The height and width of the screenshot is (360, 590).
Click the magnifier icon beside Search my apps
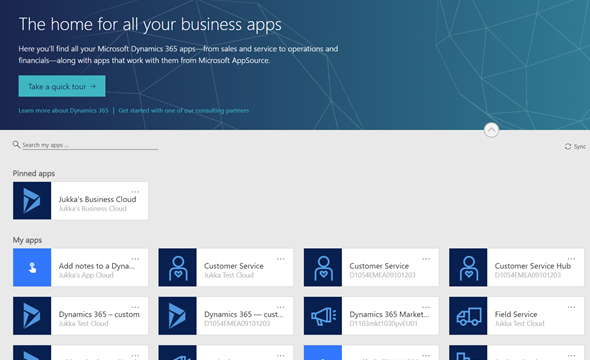click(16, 144)
